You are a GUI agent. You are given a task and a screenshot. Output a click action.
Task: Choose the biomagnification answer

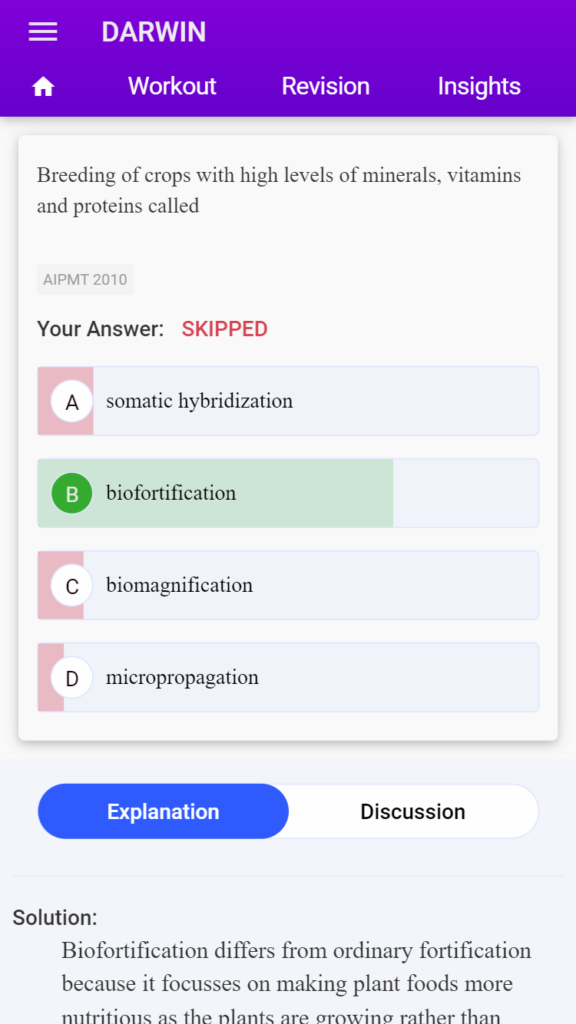click(x=288, y=585)
